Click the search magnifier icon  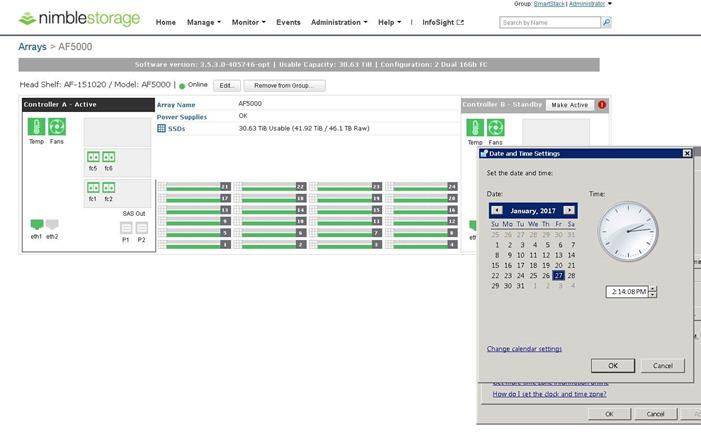[x=606, y=22]
